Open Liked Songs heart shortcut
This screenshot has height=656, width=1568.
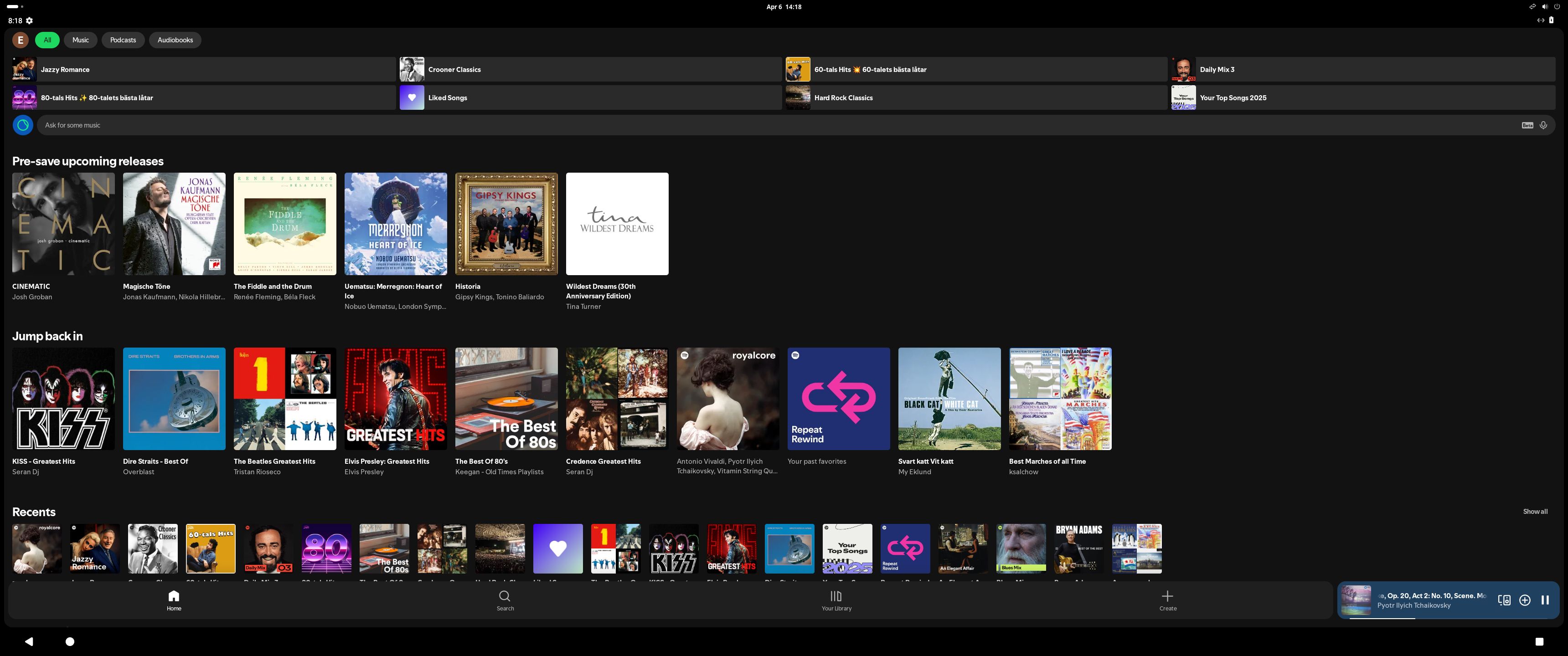tap(412, 98)
